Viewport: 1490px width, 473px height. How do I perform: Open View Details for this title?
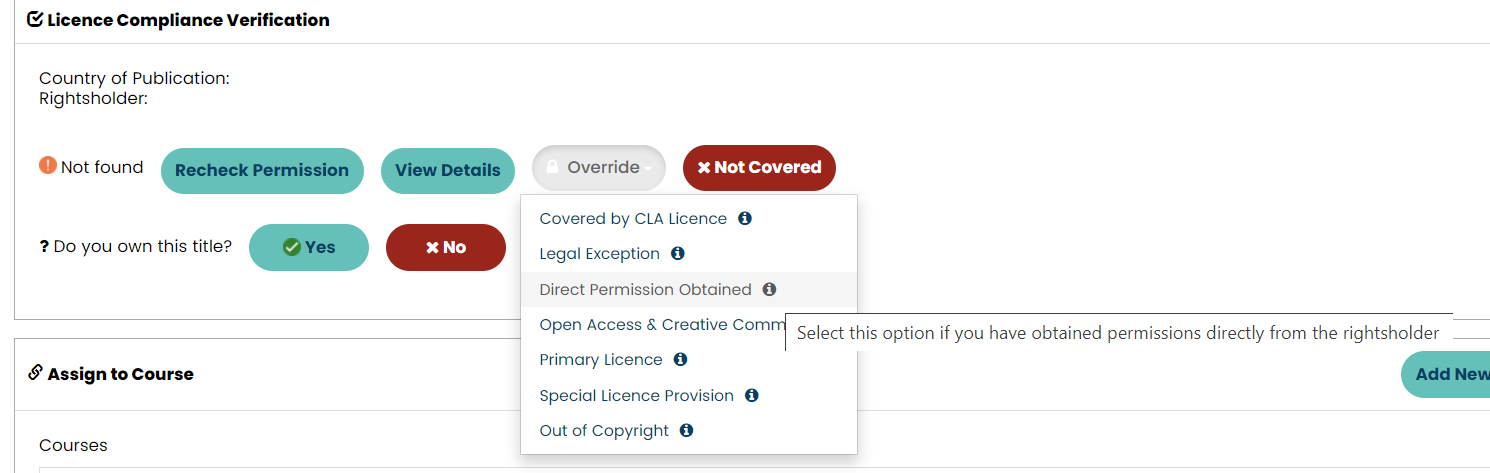point(447,170)
